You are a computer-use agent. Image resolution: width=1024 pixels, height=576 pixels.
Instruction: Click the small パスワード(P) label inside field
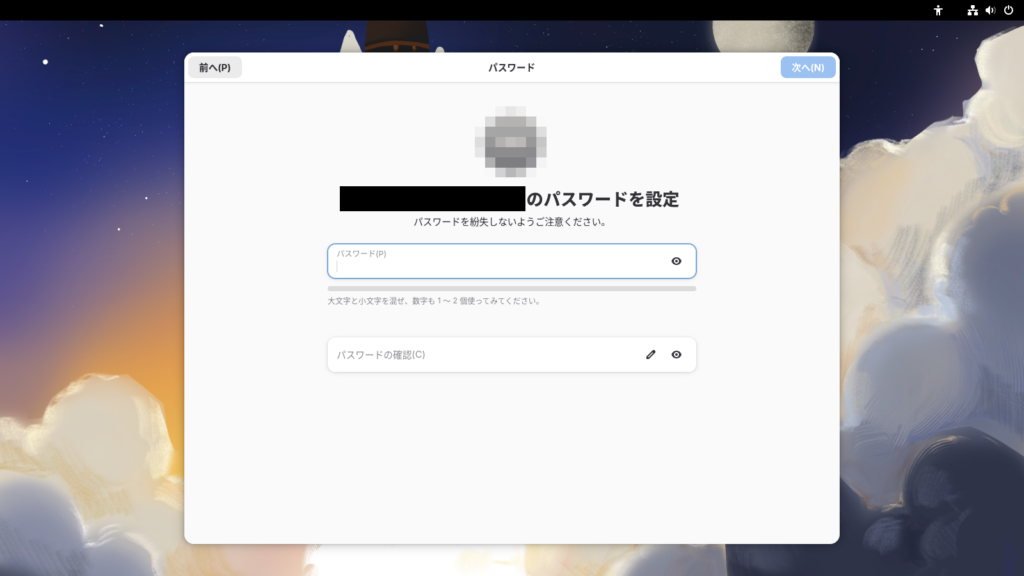pos(361,253)
